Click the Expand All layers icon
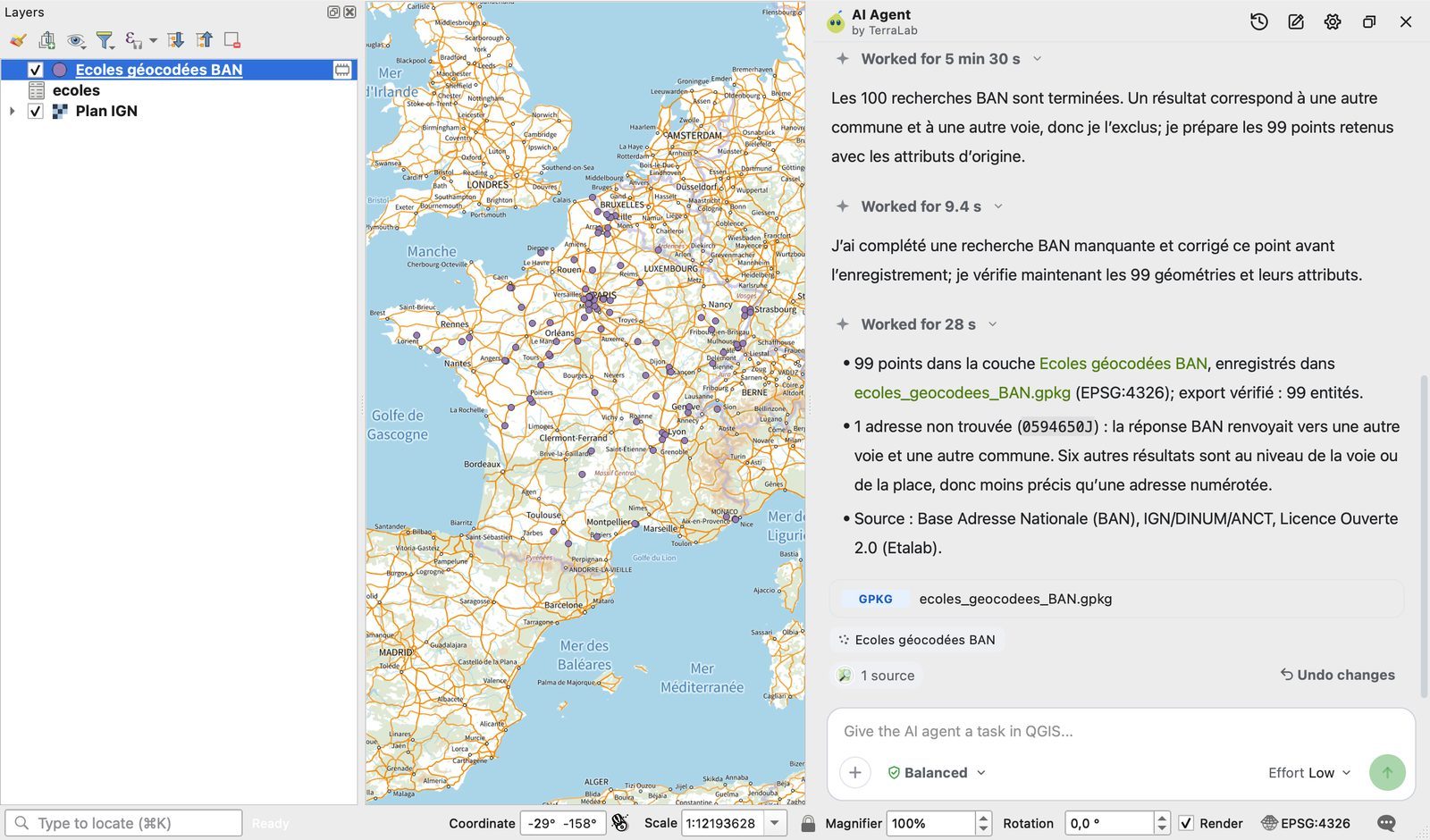 (x=176, y=40)
